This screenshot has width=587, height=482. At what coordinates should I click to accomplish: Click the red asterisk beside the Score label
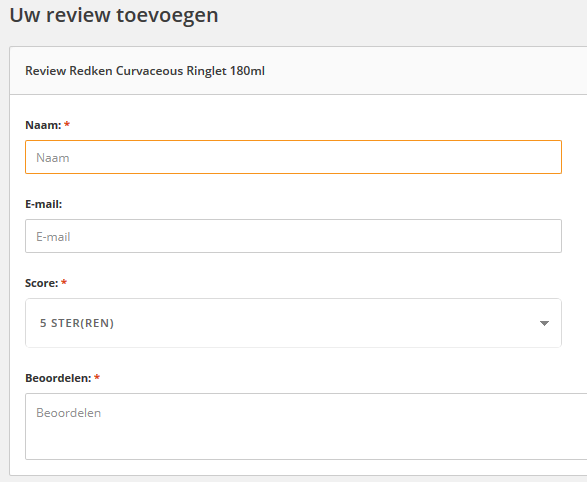click(64, 282)
